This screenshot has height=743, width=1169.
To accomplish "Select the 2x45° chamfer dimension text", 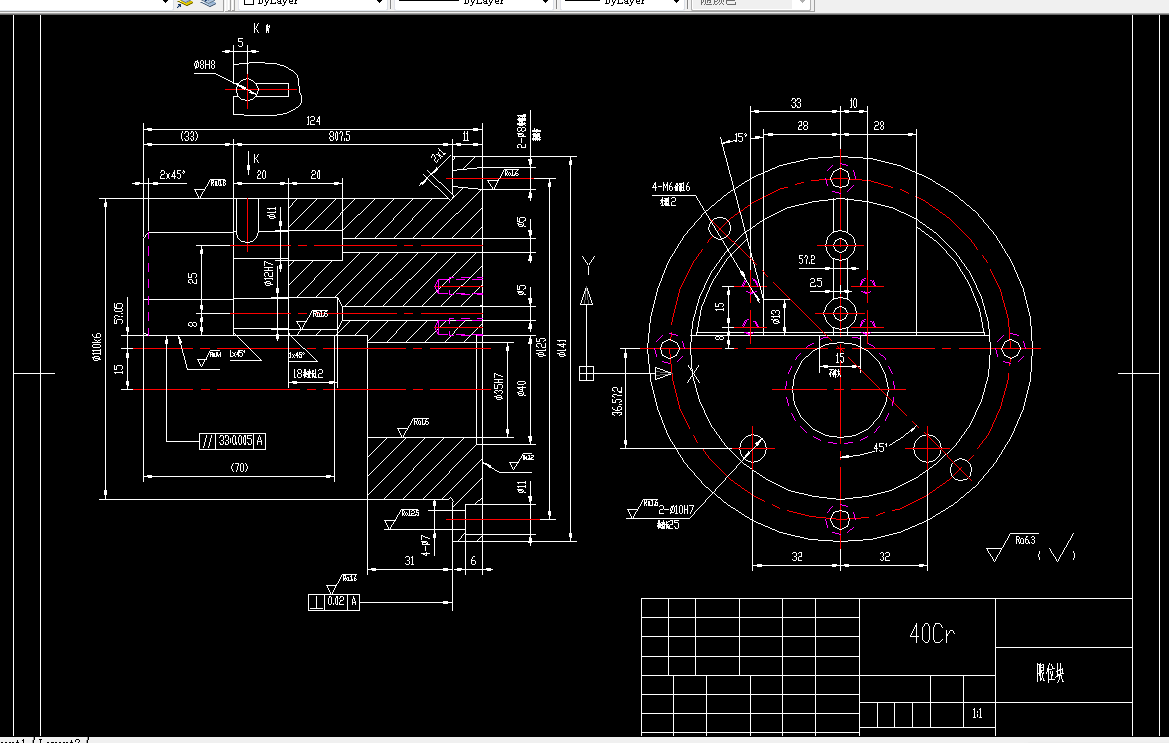I will (x=172, y=174).
